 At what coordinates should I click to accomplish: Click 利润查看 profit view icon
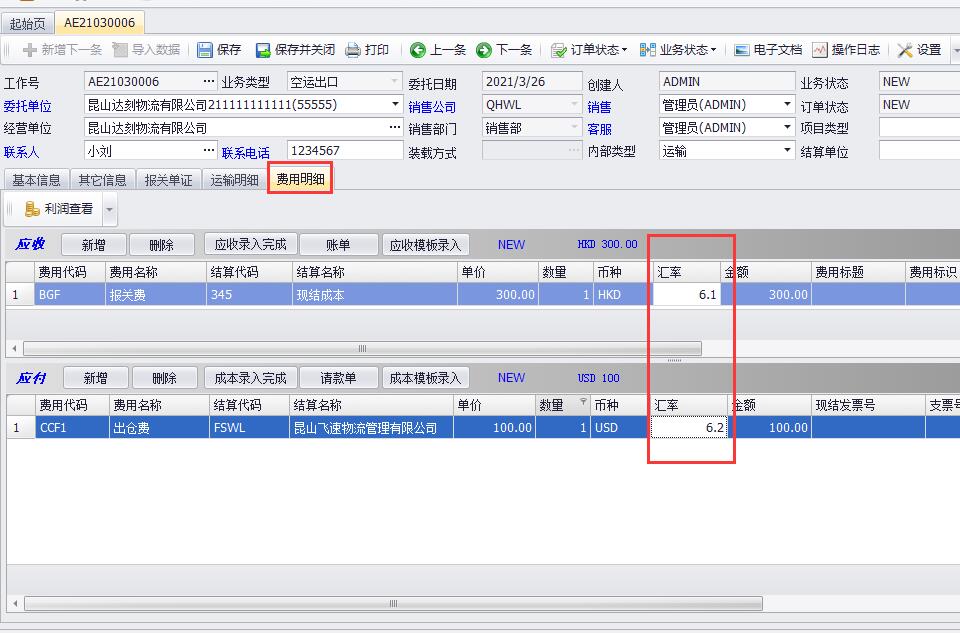point(33,209)
